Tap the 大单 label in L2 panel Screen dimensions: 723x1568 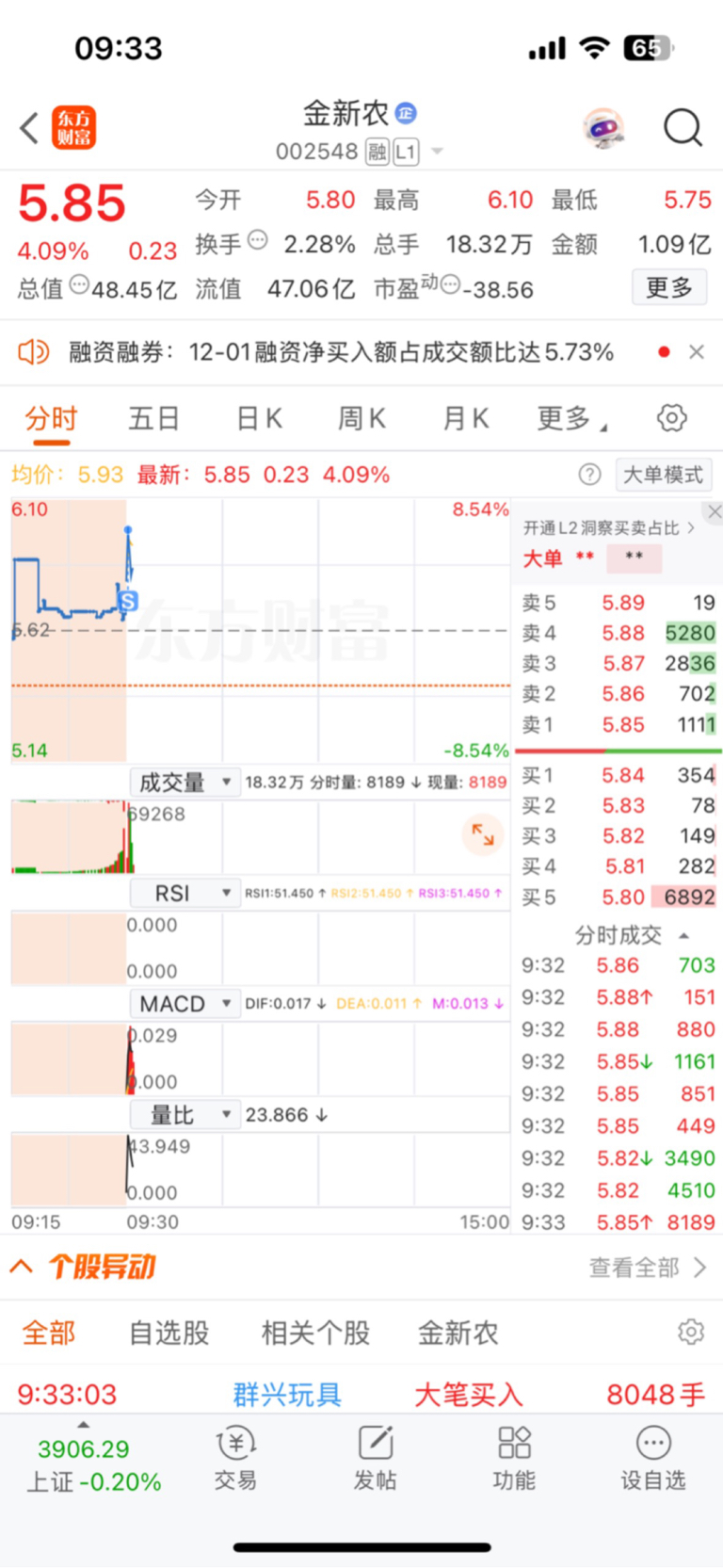(x=542, y=558)
